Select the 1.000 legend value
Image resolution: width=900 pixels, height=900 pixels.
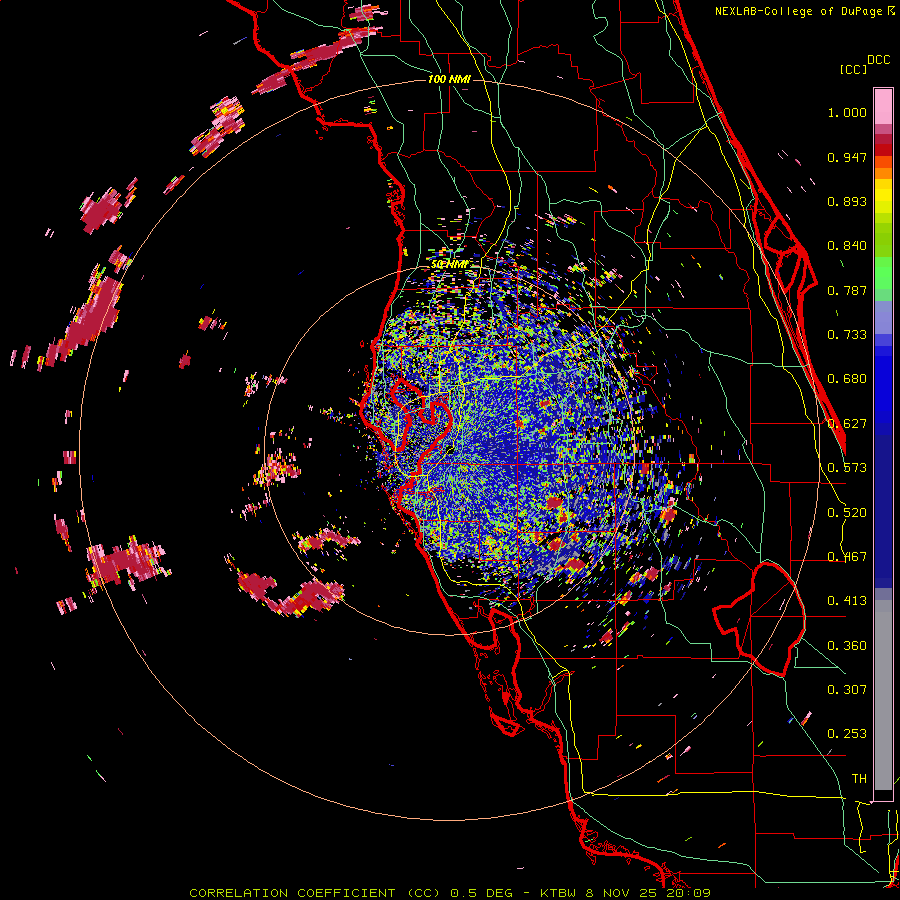point(847,112)
